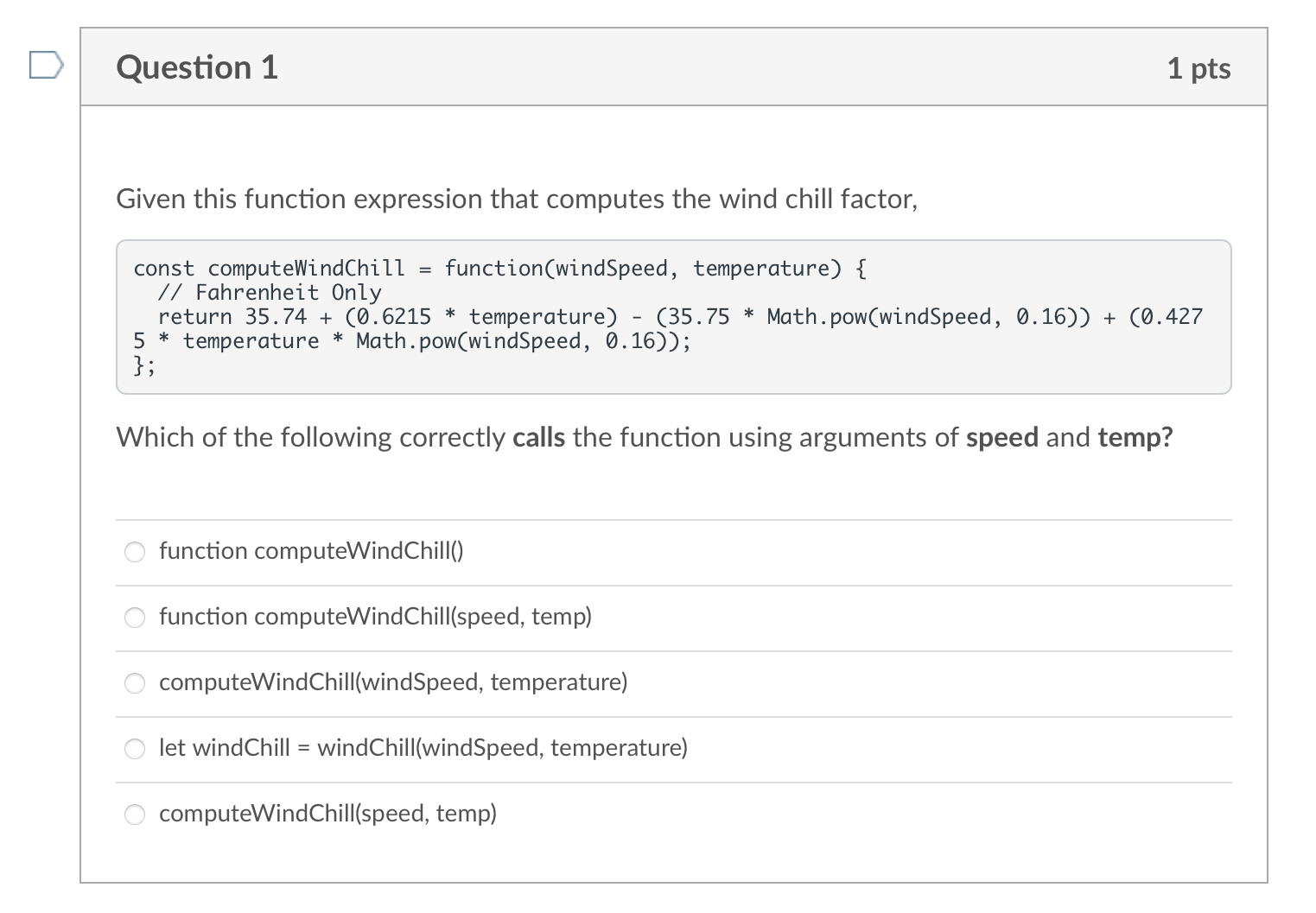Click the last answer text "computeWindChill(speed, temp)"
Viewport: 1316px width, 913px height.
[328, 814]
